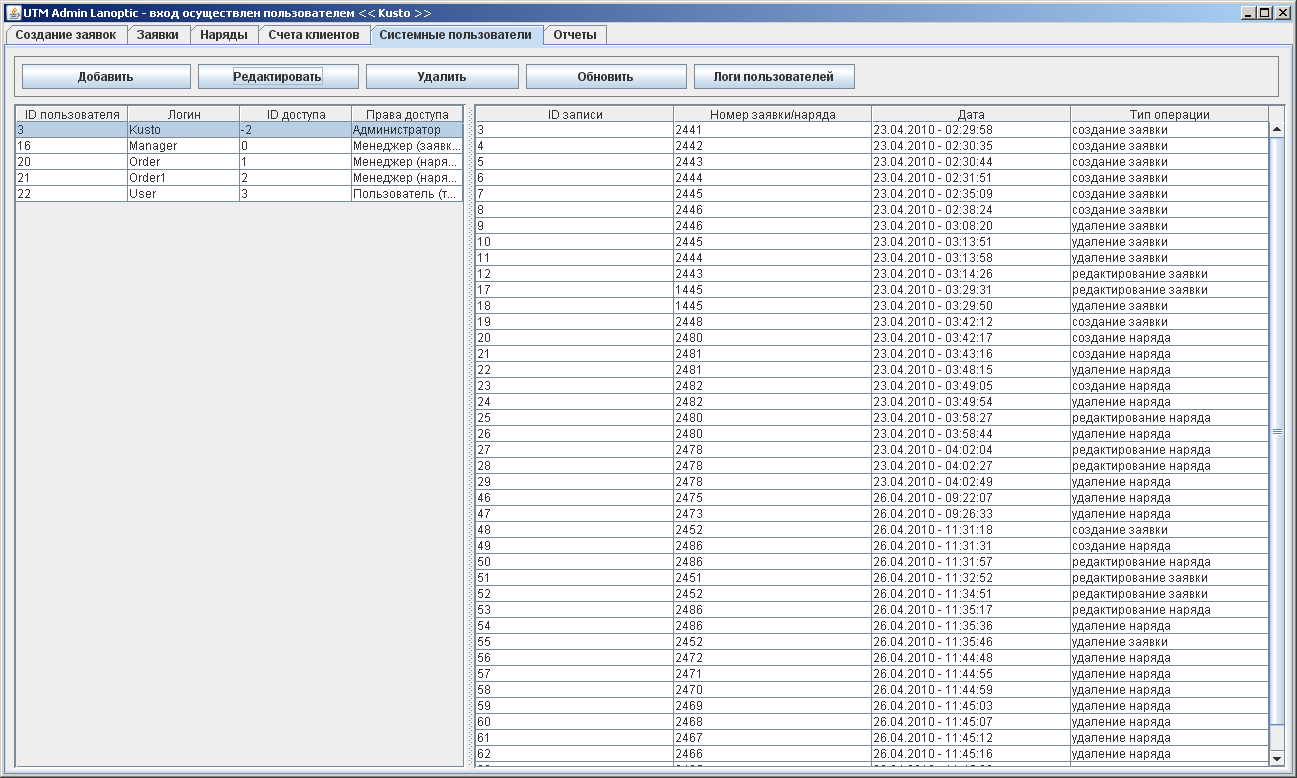Switch to the Заявки tab
Viewport: 1297px width, 778px height.
[158, 35]
